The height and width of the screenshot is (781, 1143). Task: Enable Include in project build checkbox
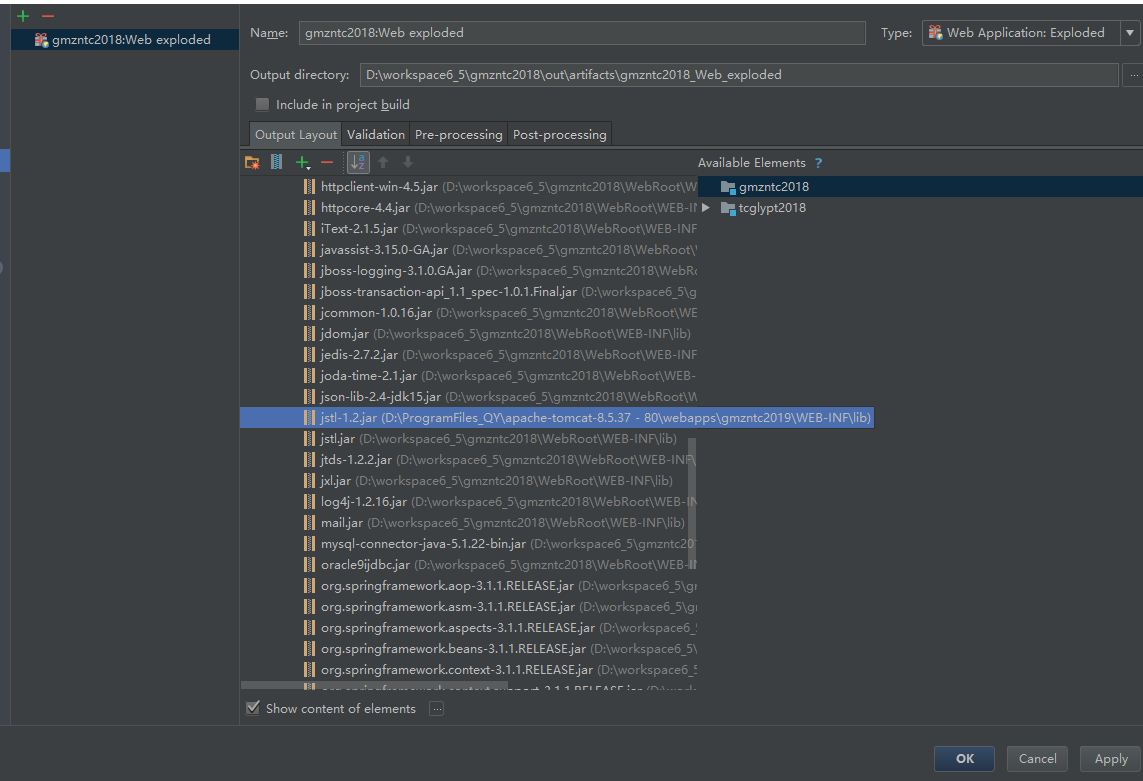(262, 104)
